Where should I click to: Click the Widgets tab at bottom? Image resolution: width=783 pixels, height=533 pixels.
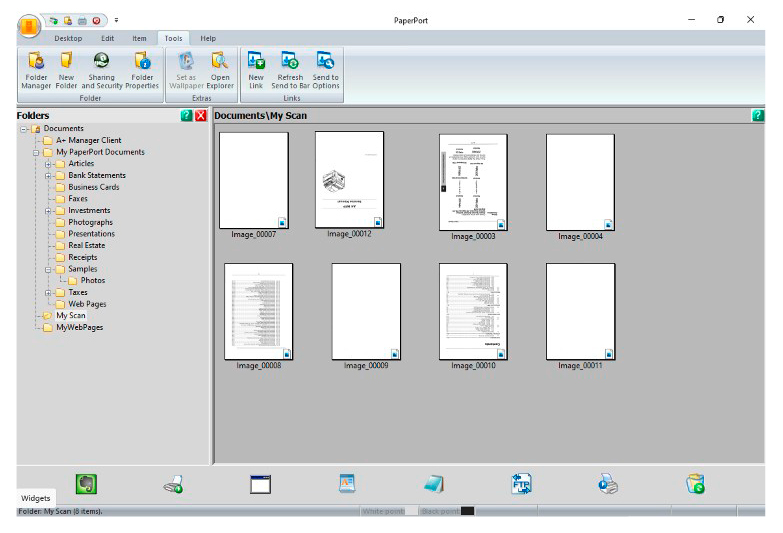tap(36, 498)
